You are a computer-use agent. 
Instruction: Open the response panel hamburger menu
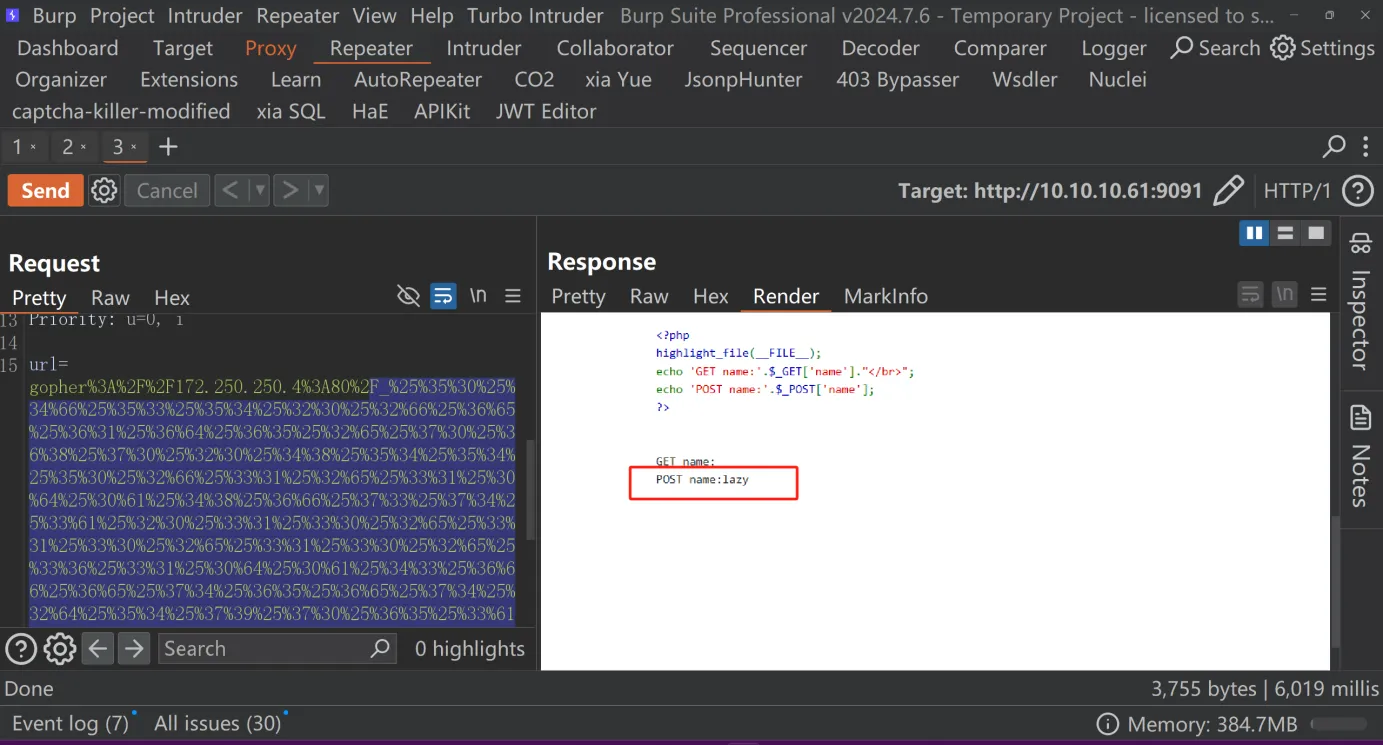pos(1319,294)
